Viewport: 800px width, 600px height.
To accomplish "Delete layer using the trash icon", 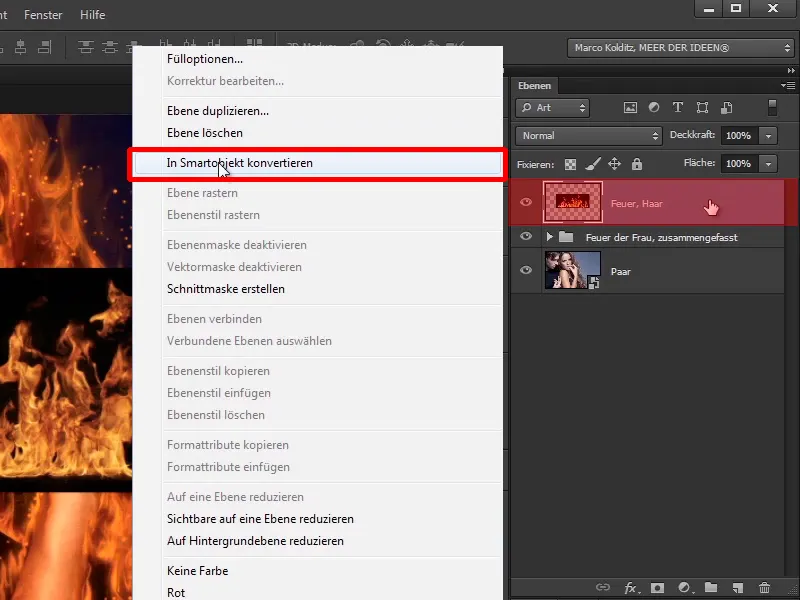I will click(x=764, y=588).
